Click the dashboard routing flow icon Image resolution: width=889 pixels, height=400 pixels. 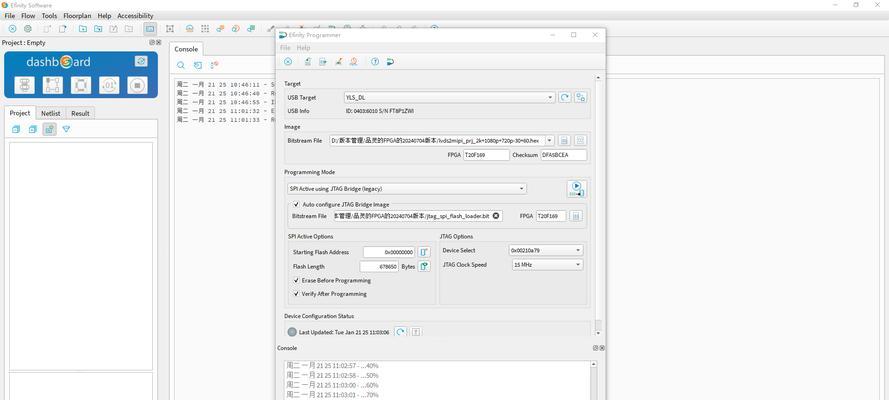click(x=81, y=85)
